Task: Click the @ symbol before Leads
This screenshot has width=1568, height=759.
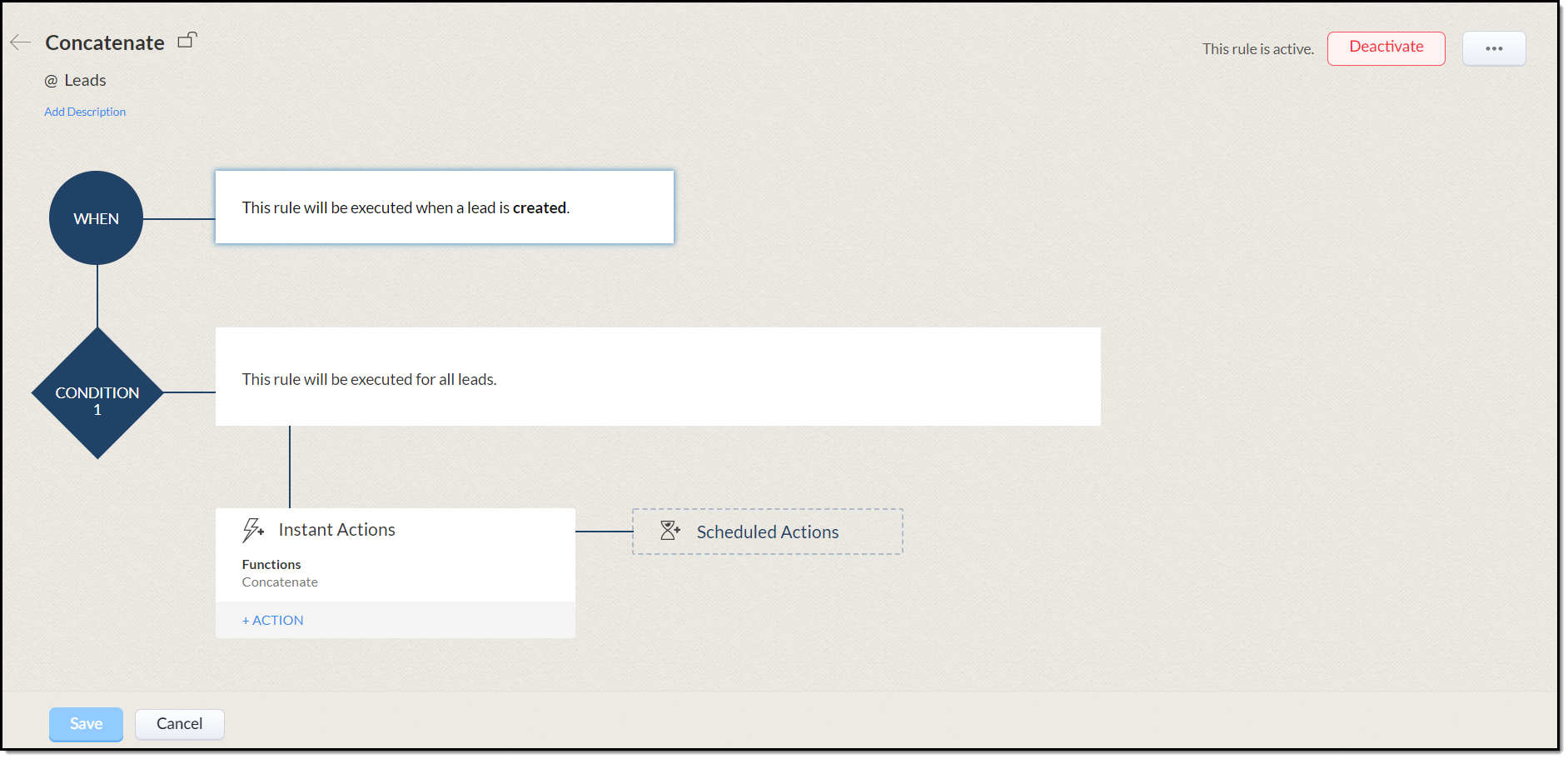Action: pos(52,81)
